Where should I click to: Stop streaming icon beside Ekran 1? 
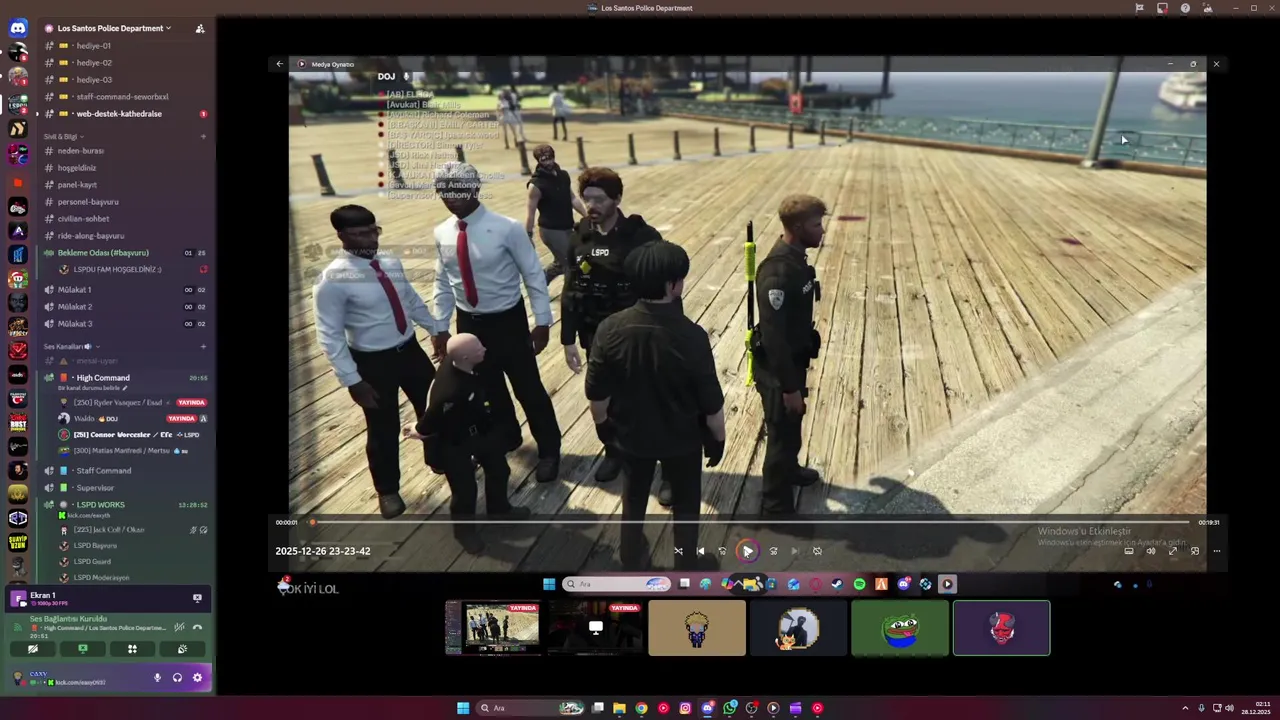[197, 598]
